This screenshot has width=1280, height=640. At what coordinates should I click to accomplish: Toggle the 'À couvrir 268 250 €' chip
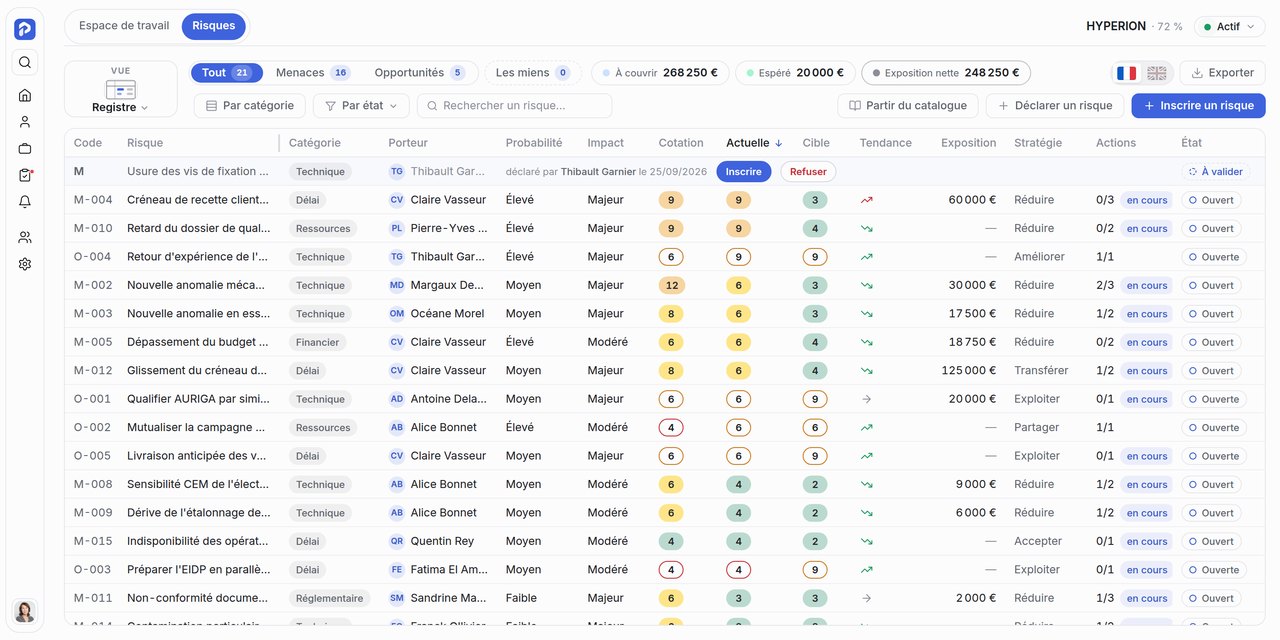point(662,73)
